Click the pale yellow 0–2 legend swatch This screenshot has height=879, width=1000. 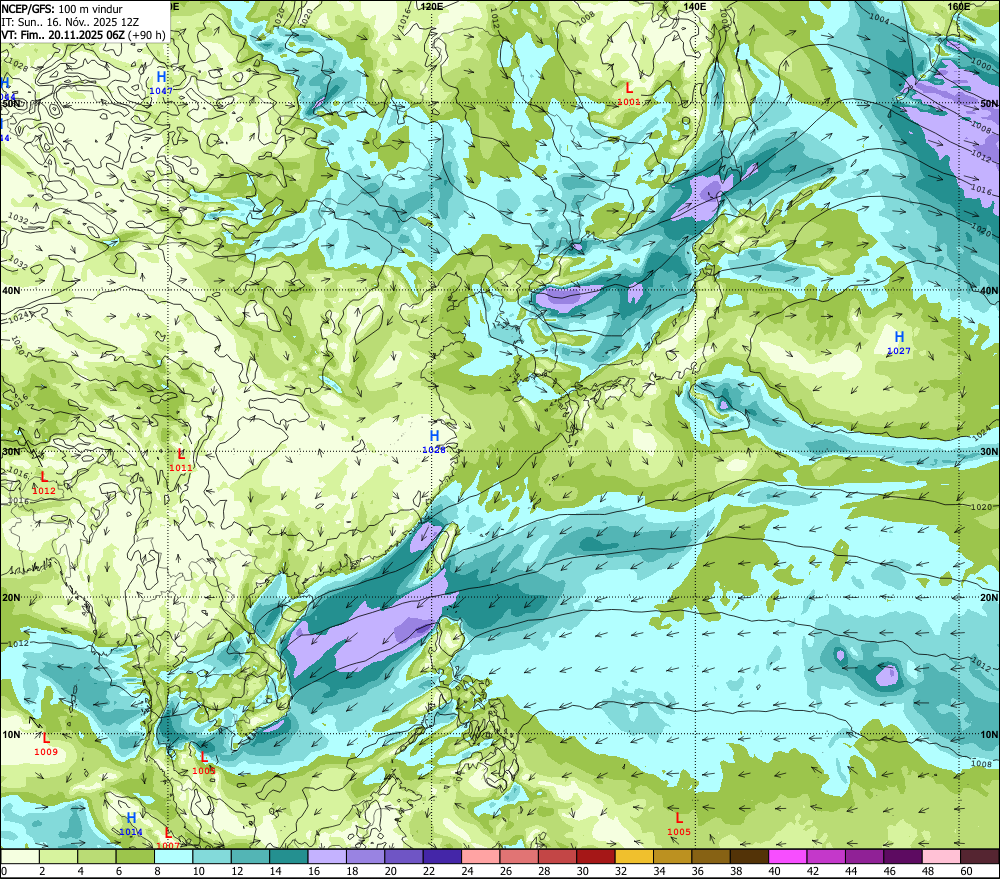(x=20, y=856)
